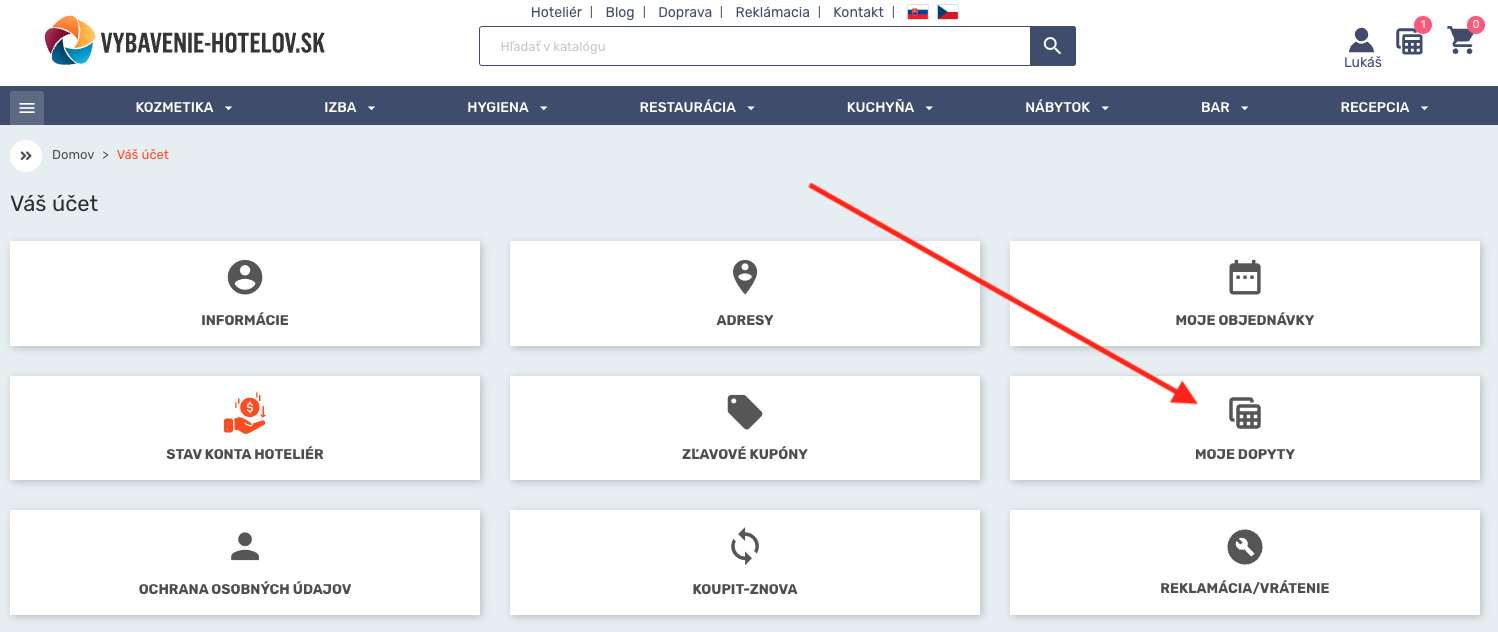Click the hamburger menu icon
This screenshot has height=632, width=1498.
point(27,107)
